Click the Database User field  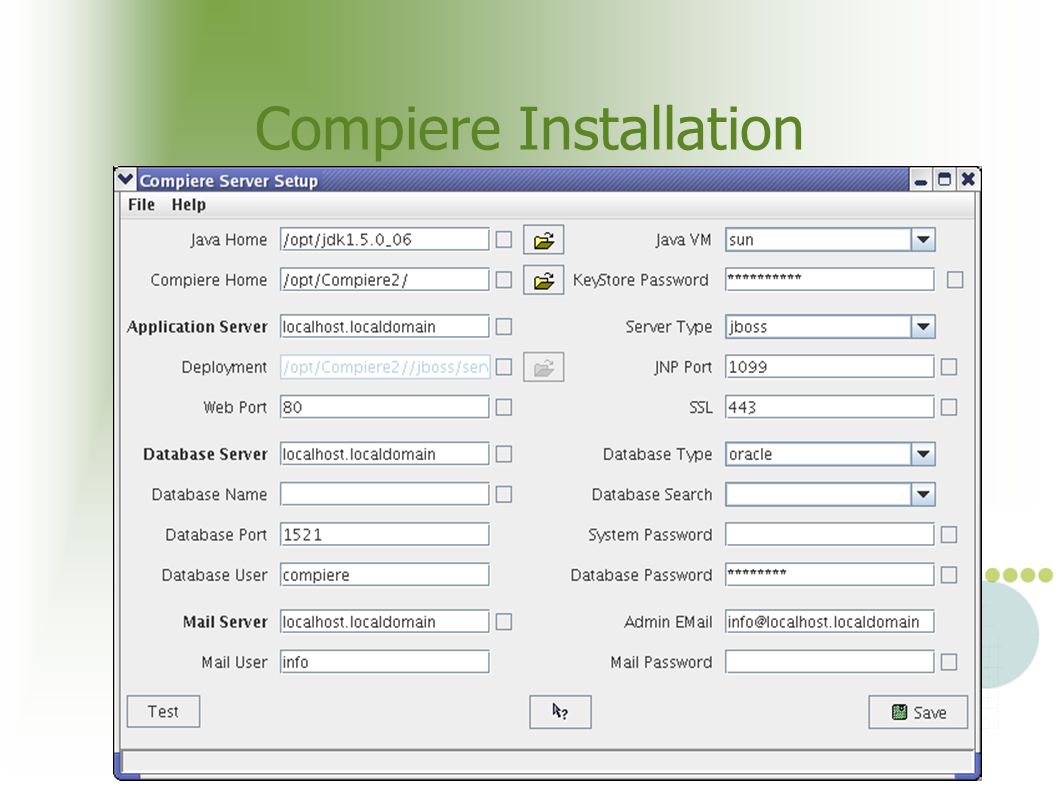[x=385, y=575]
